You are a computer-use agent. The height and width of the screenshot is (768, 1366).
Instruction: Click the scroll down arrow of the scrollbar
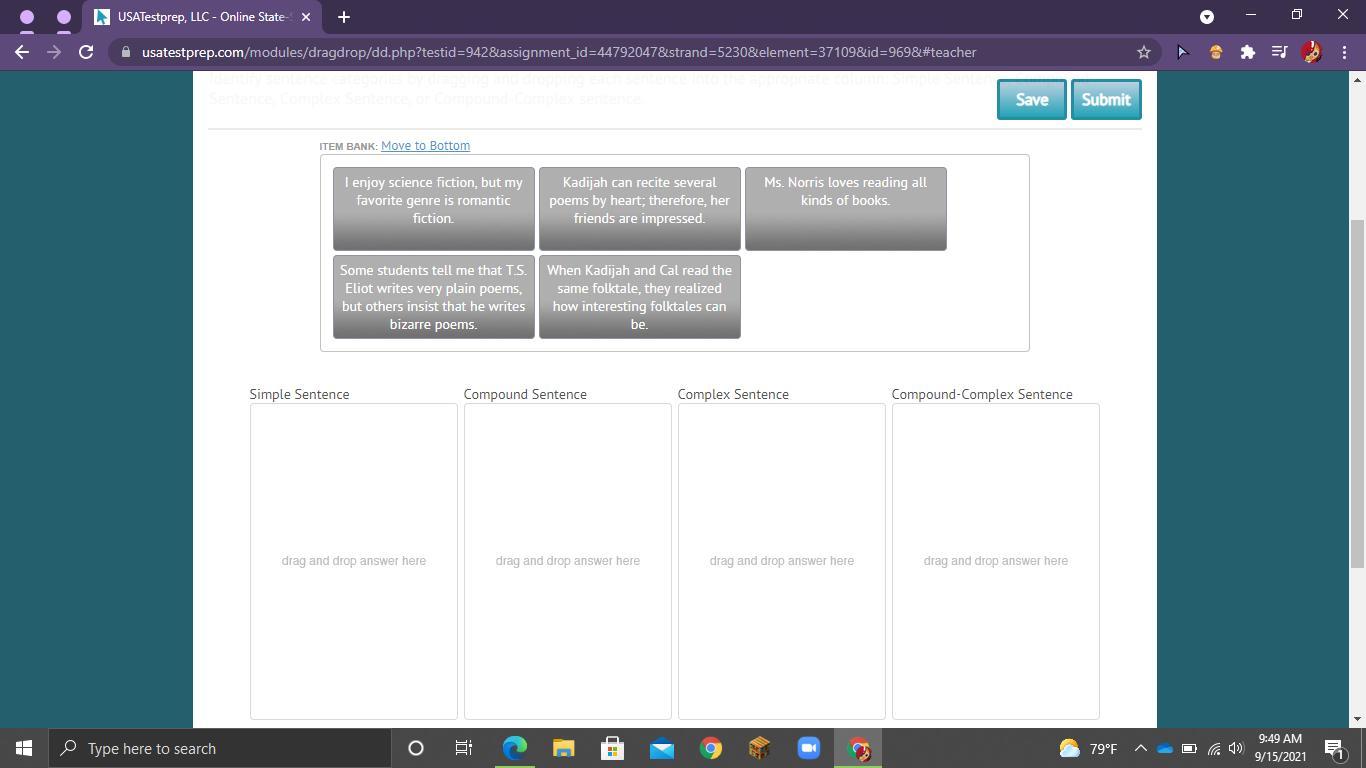pos(1357,718)
